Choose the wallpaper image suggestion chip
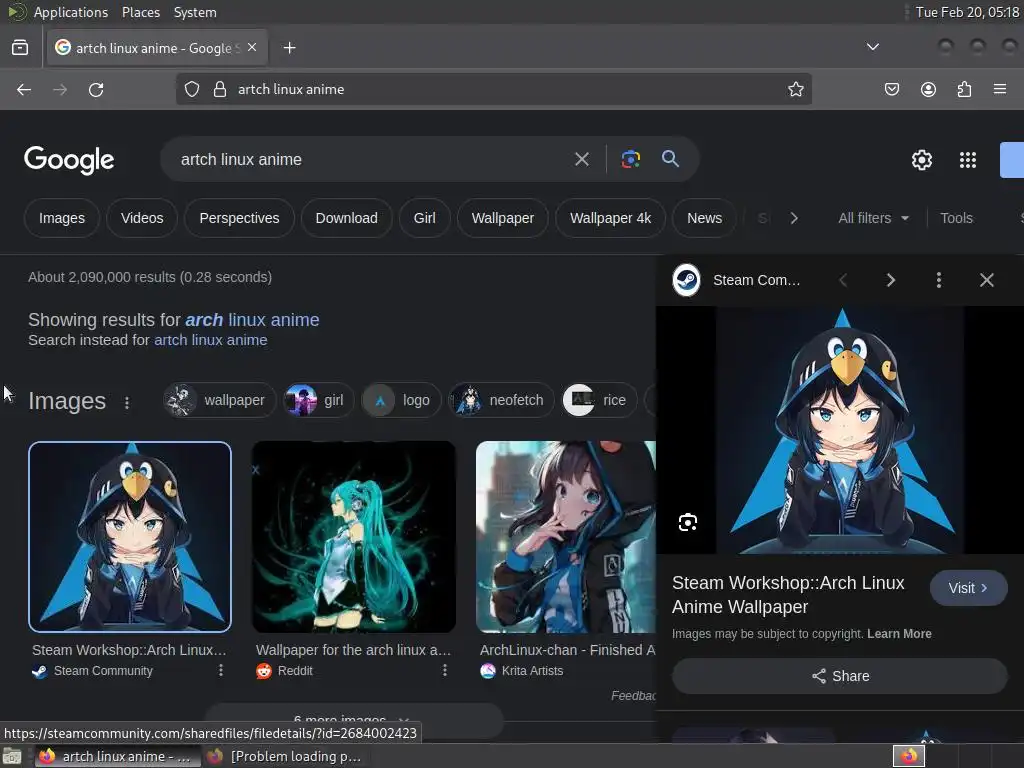1024x768 pixels. (x=219, y=400)
